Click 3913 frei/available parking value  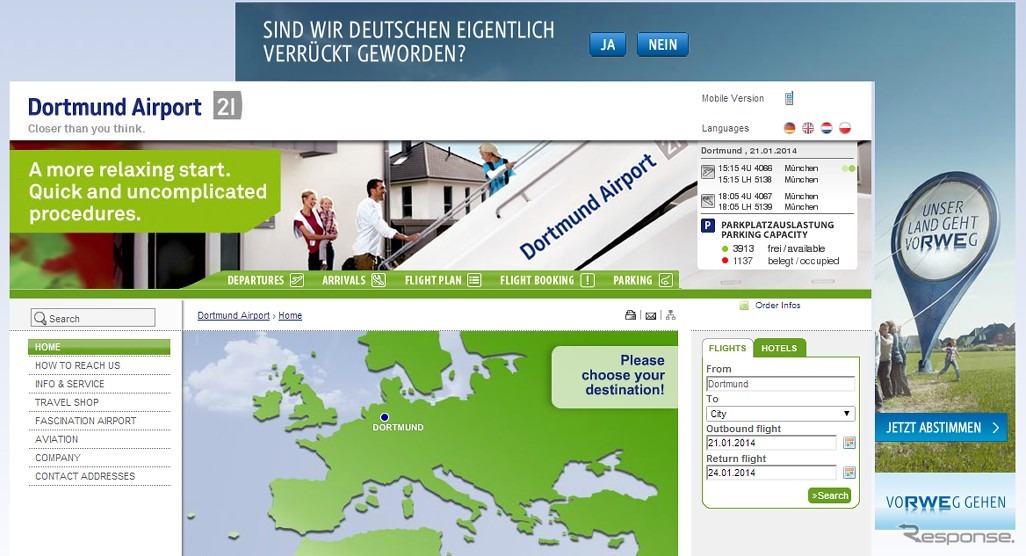[773, 249]
